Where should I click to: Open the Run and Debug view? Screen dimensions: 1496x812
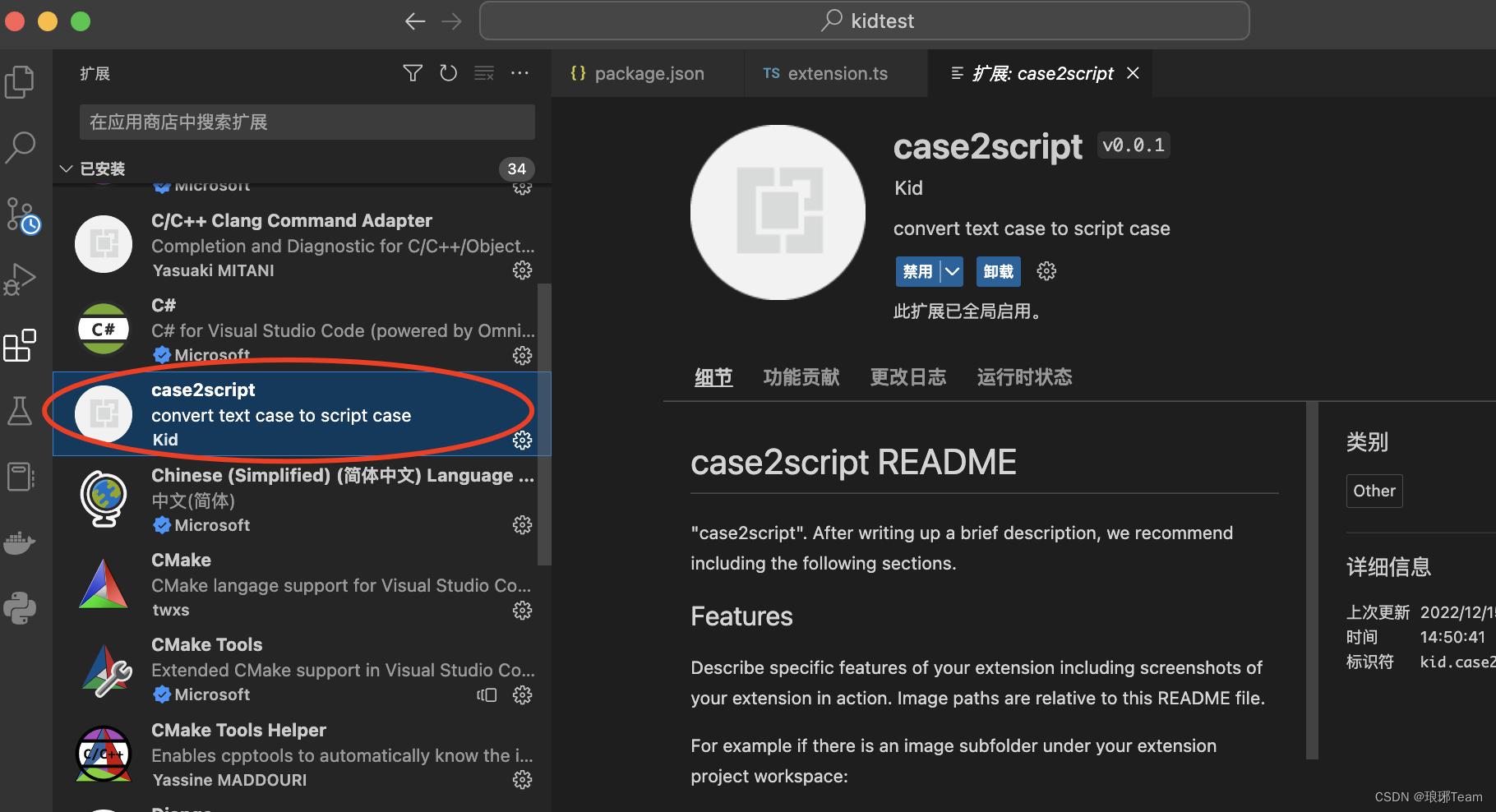pyautogui.click(x=20, y=279)
